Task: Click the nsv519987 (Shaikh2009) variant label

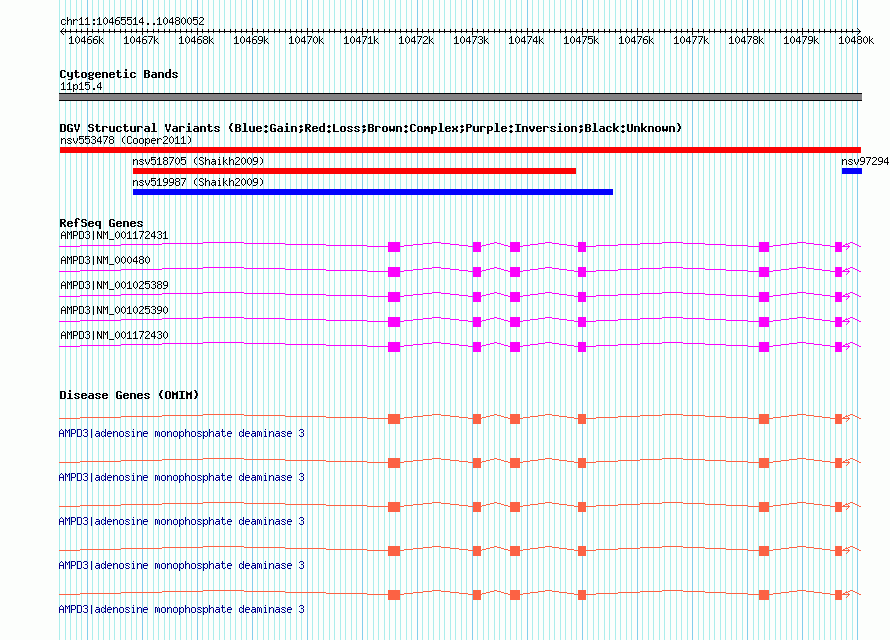Action: tap(198, 182)
